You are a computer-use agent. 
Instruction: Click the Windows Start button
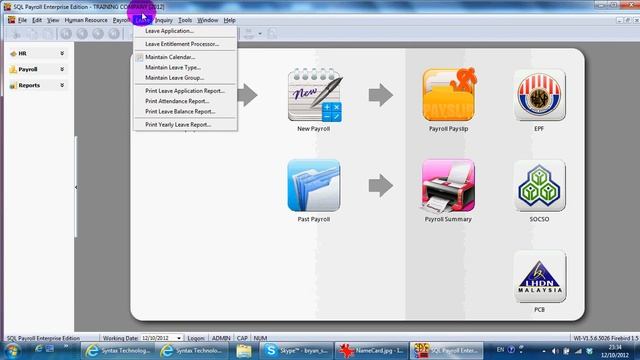click(x=12, y=351)
